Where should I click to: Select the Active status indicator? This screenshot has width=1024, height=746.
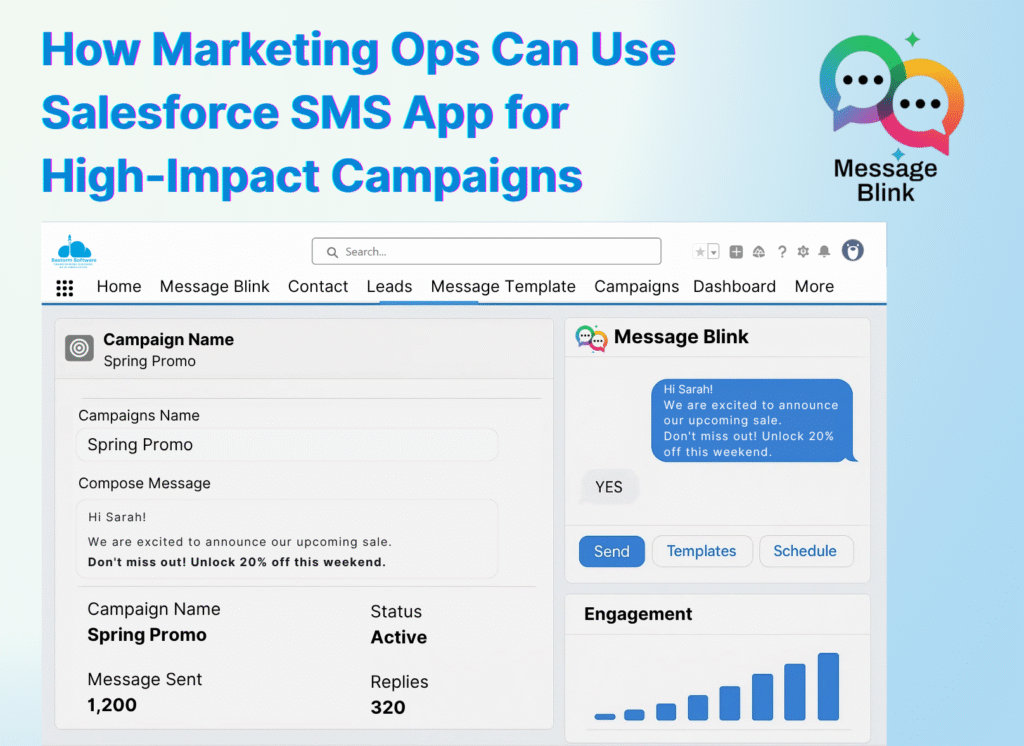click(x=398, y=637)
